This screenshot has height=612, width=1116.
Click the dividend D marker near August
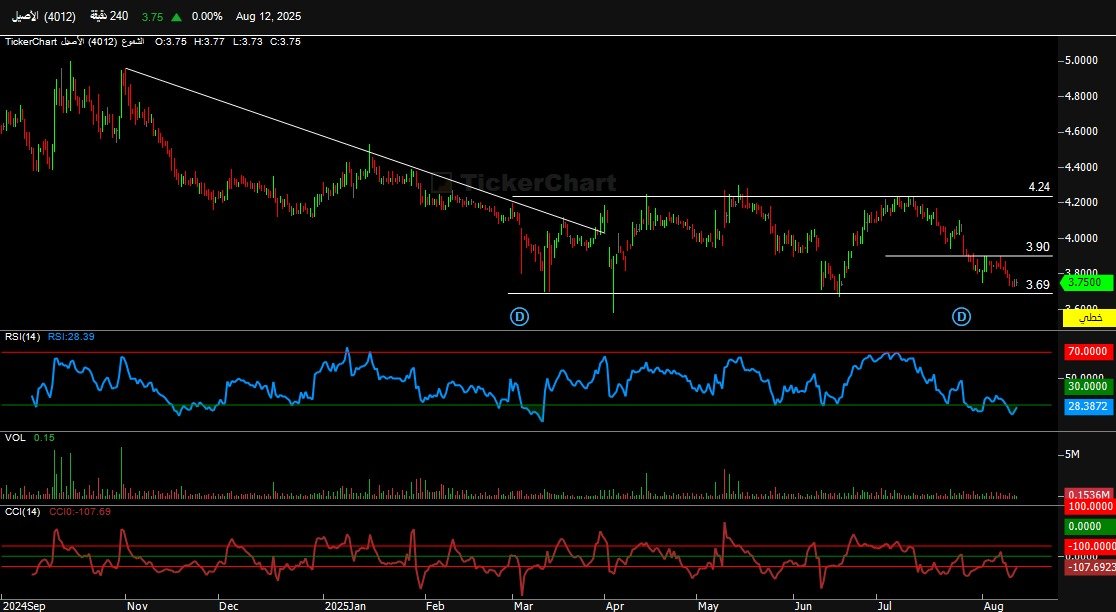[962, 317]
